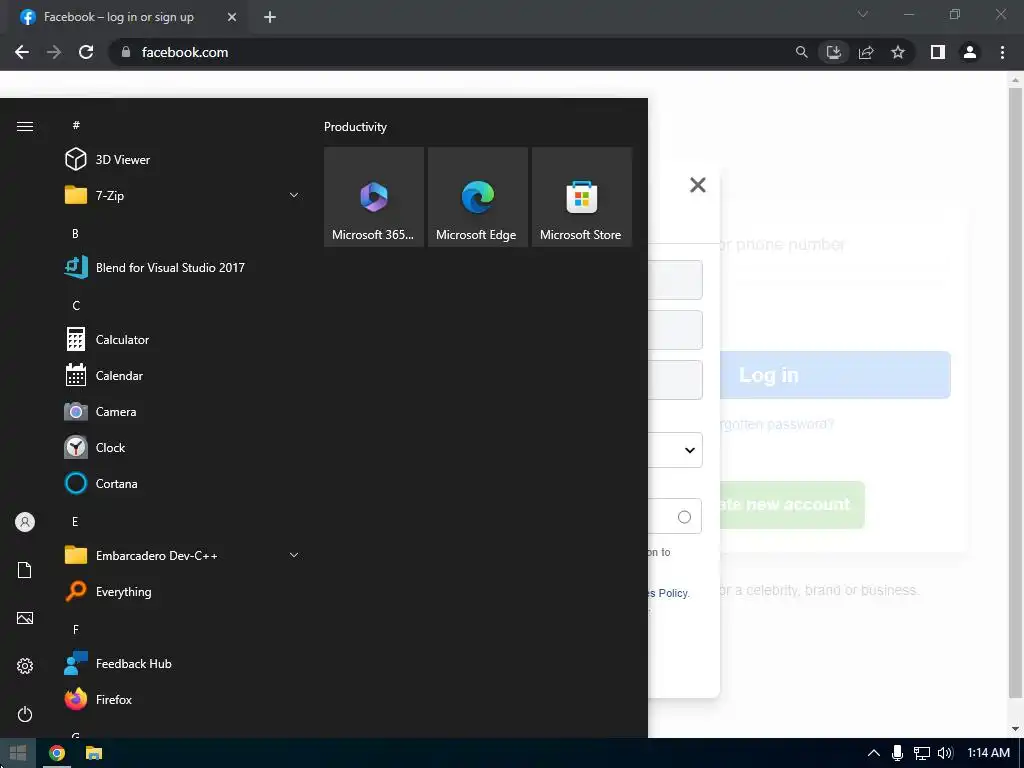Click the C letter header
The height and width of the screenshot is (768, 1024).
[76, 306]
